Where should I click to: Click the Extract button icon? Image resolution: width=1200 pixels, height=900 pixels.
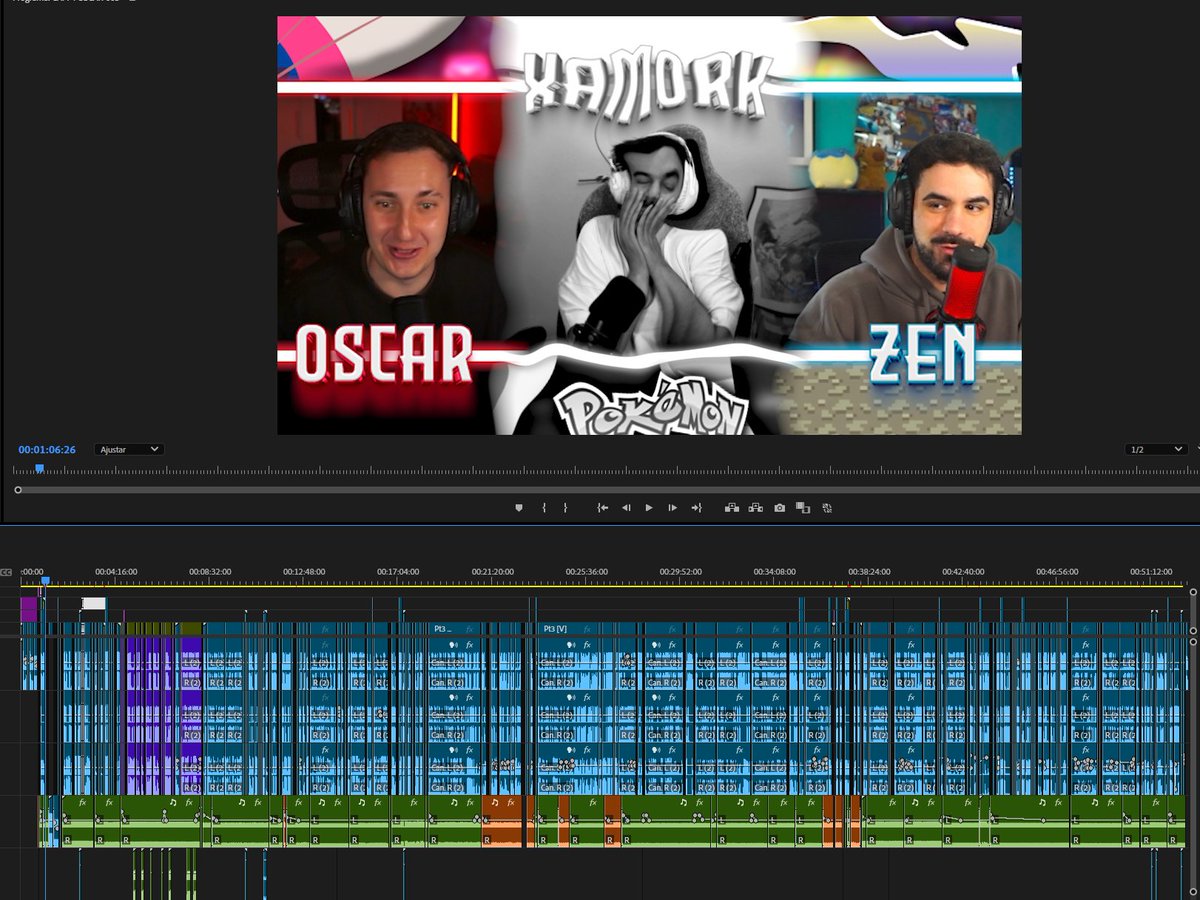click(756, 508)
